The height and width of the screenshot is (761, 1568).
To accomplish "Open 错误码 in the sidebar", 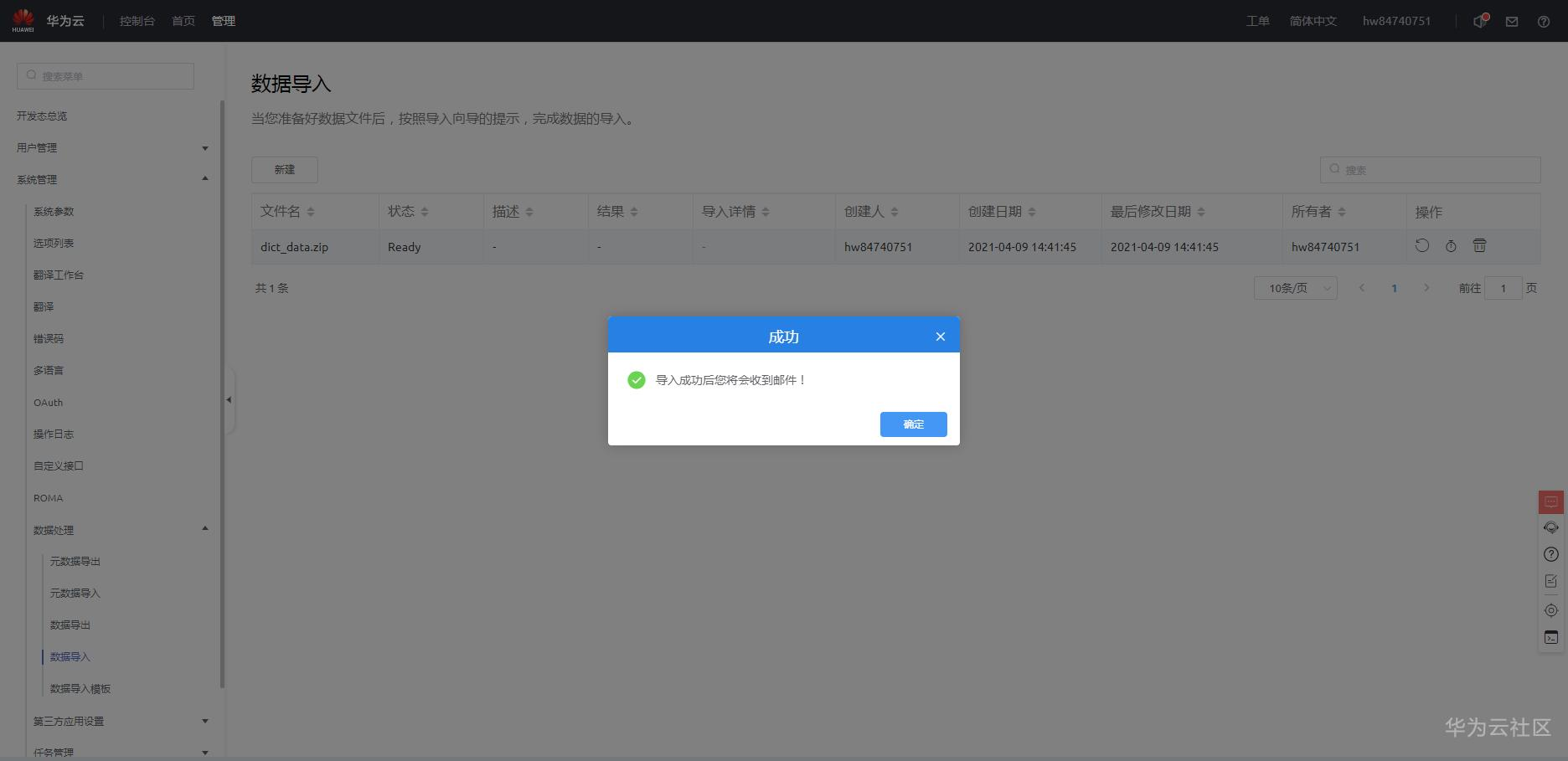I will point(49,339).
